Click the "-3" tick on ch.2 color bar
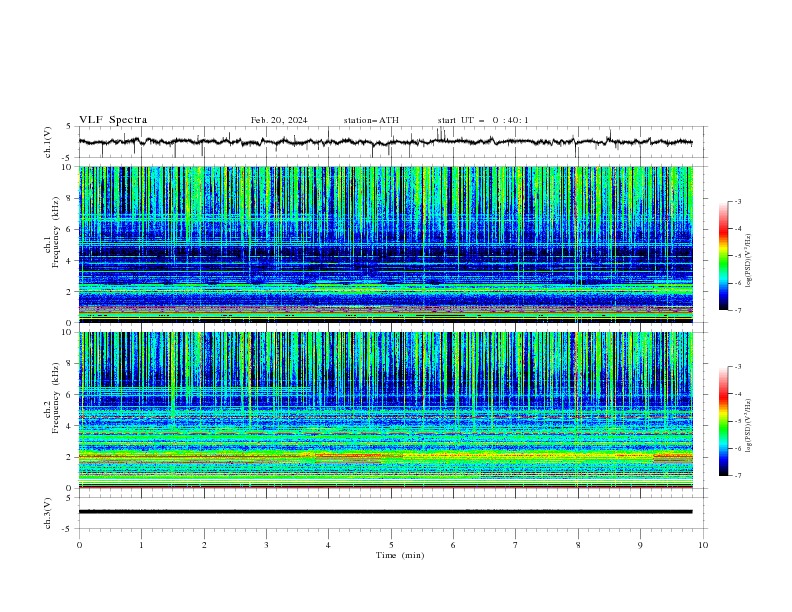The width and height of the screenshot is (792, 612). [x=738, y=367]
